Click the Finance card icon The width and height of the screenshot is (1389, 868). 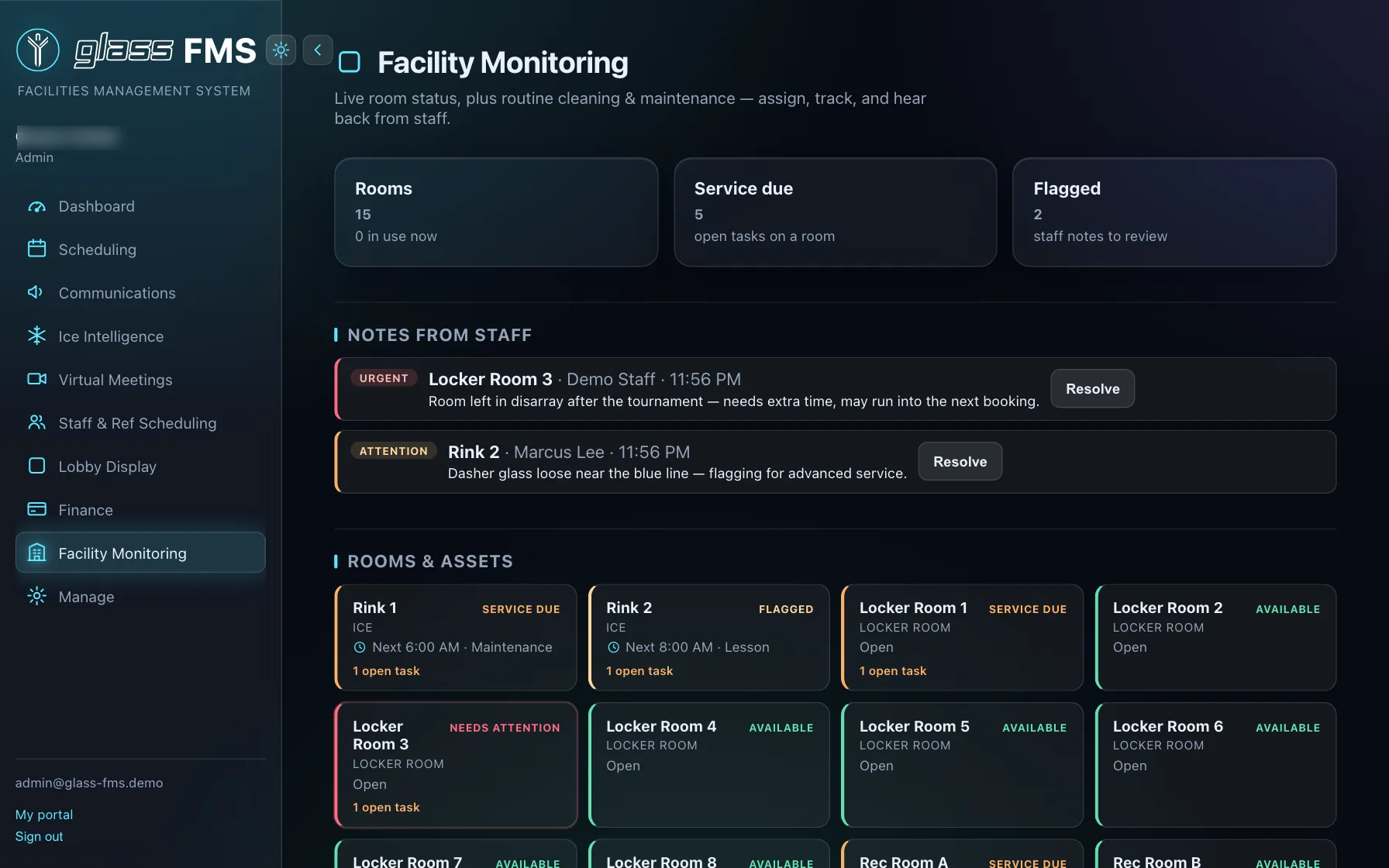(x=36, y=509)
